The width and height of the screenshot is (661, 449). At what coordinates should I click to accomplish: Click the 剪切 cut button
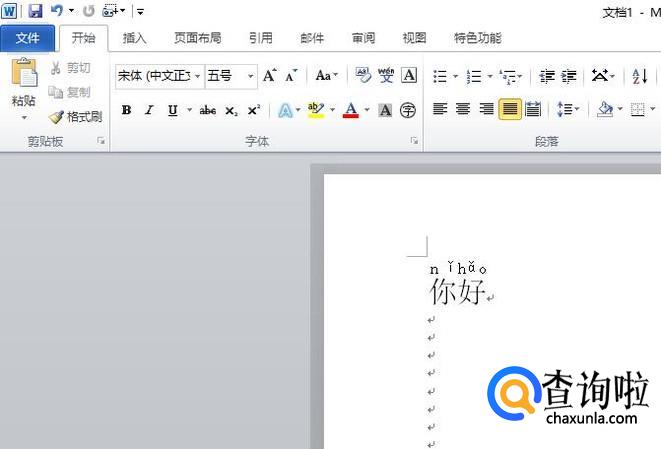click(70, 68)
